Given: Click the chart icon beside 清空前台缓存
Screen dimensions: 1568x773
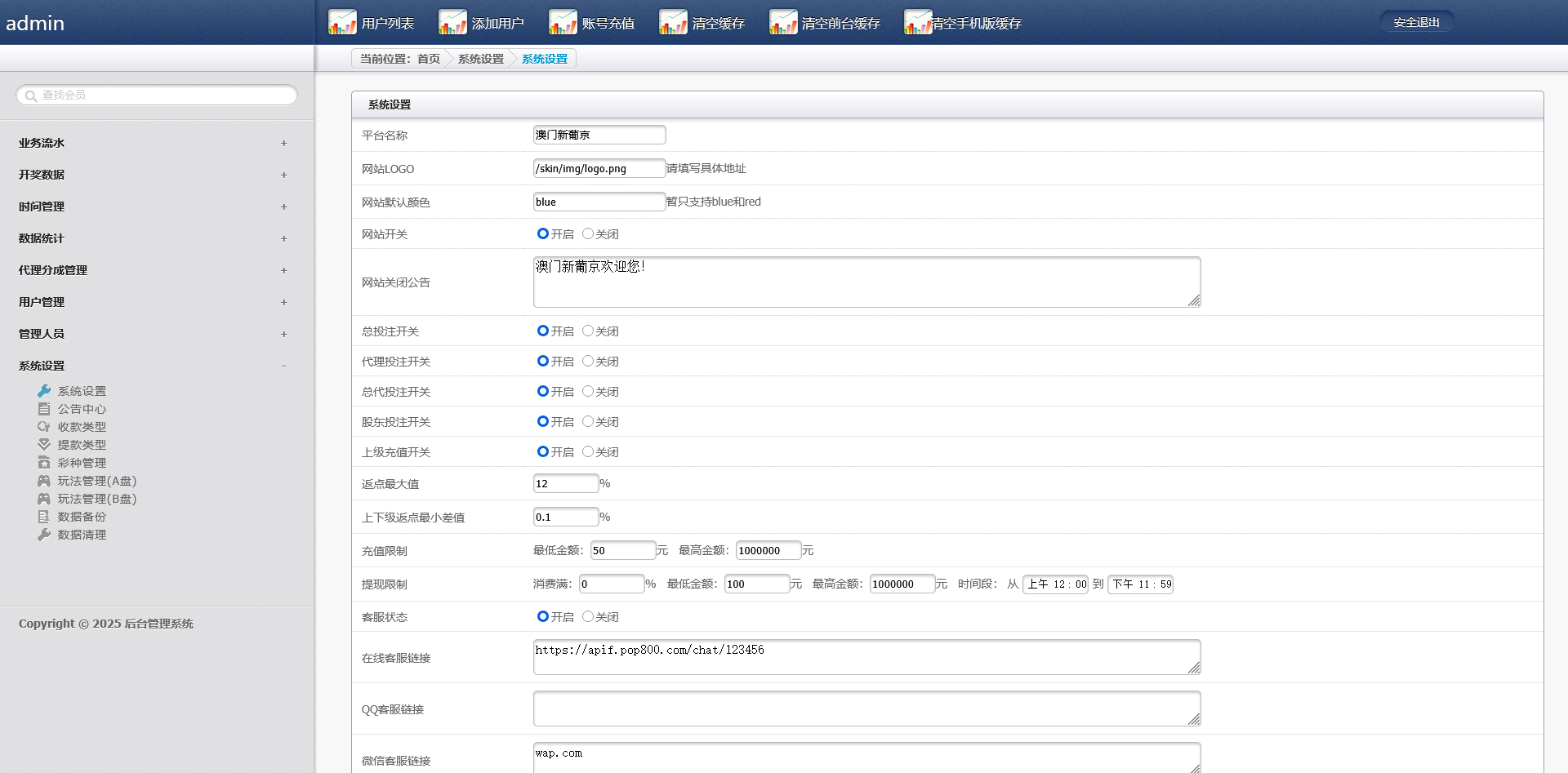Looking at the screenshot, I should [783, 22].
